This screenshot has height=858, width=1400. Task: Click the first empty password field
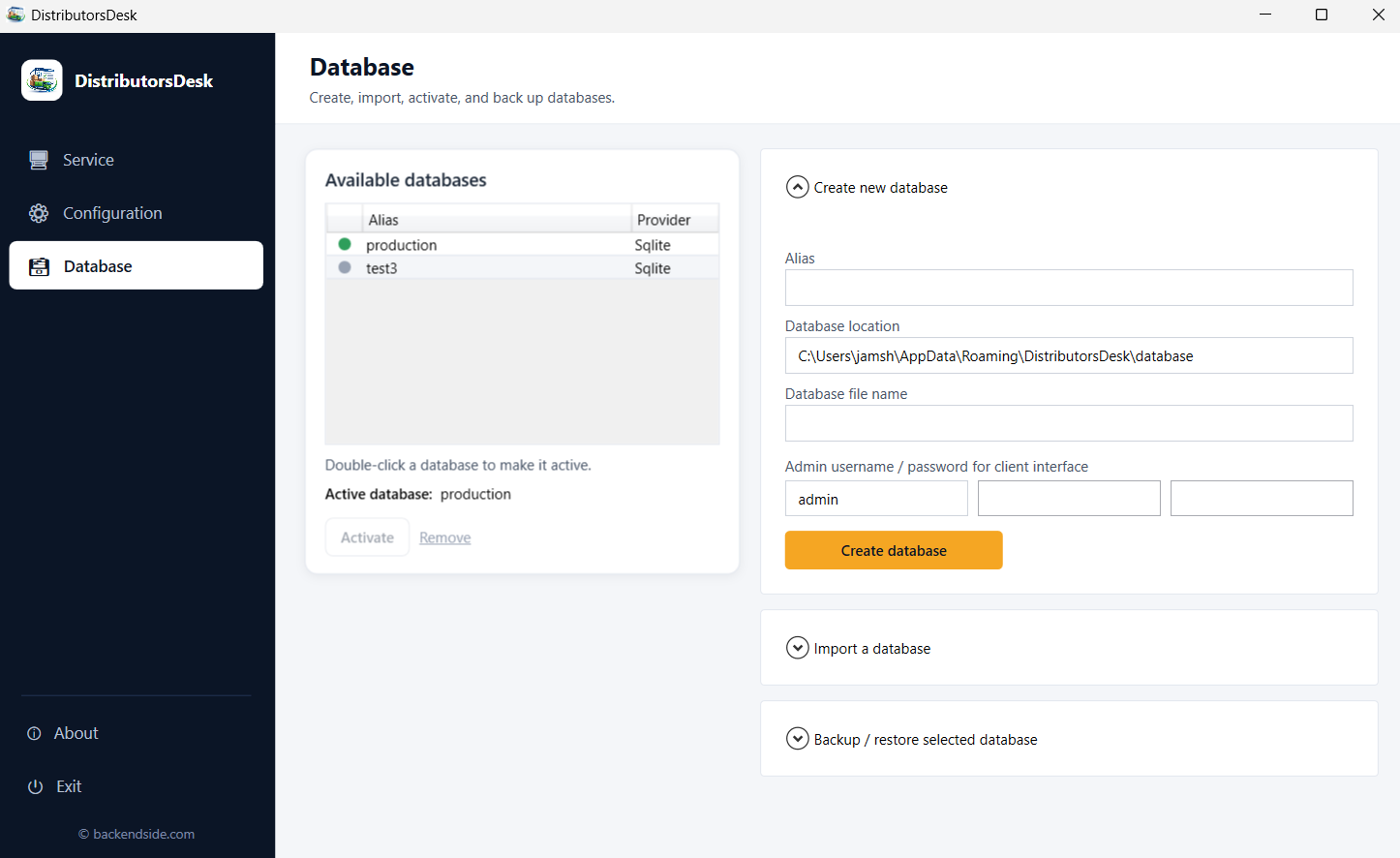point(1069,499)
